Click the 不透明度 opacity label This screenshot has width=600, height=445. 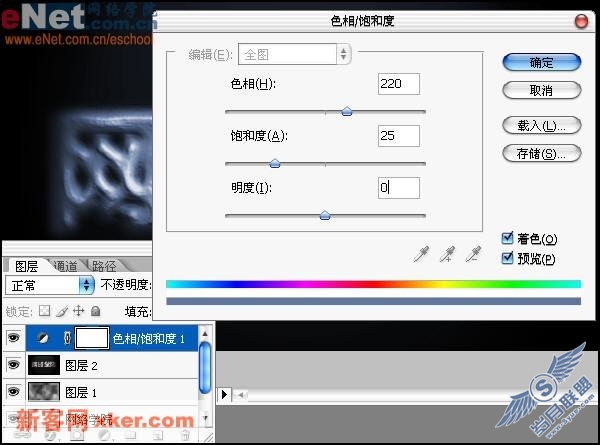[x=126, y=285]
